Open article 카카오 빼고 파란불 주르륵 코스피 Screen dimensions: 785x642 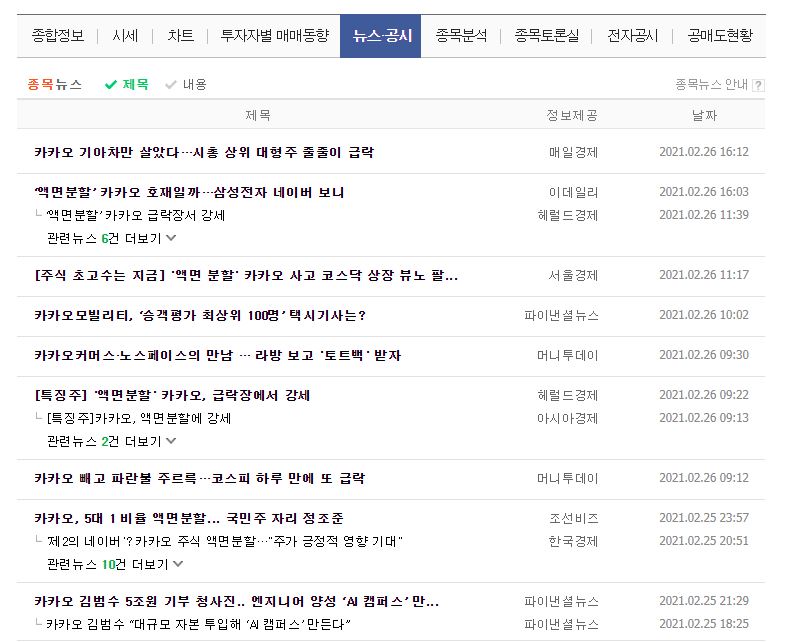click(199, 478)
